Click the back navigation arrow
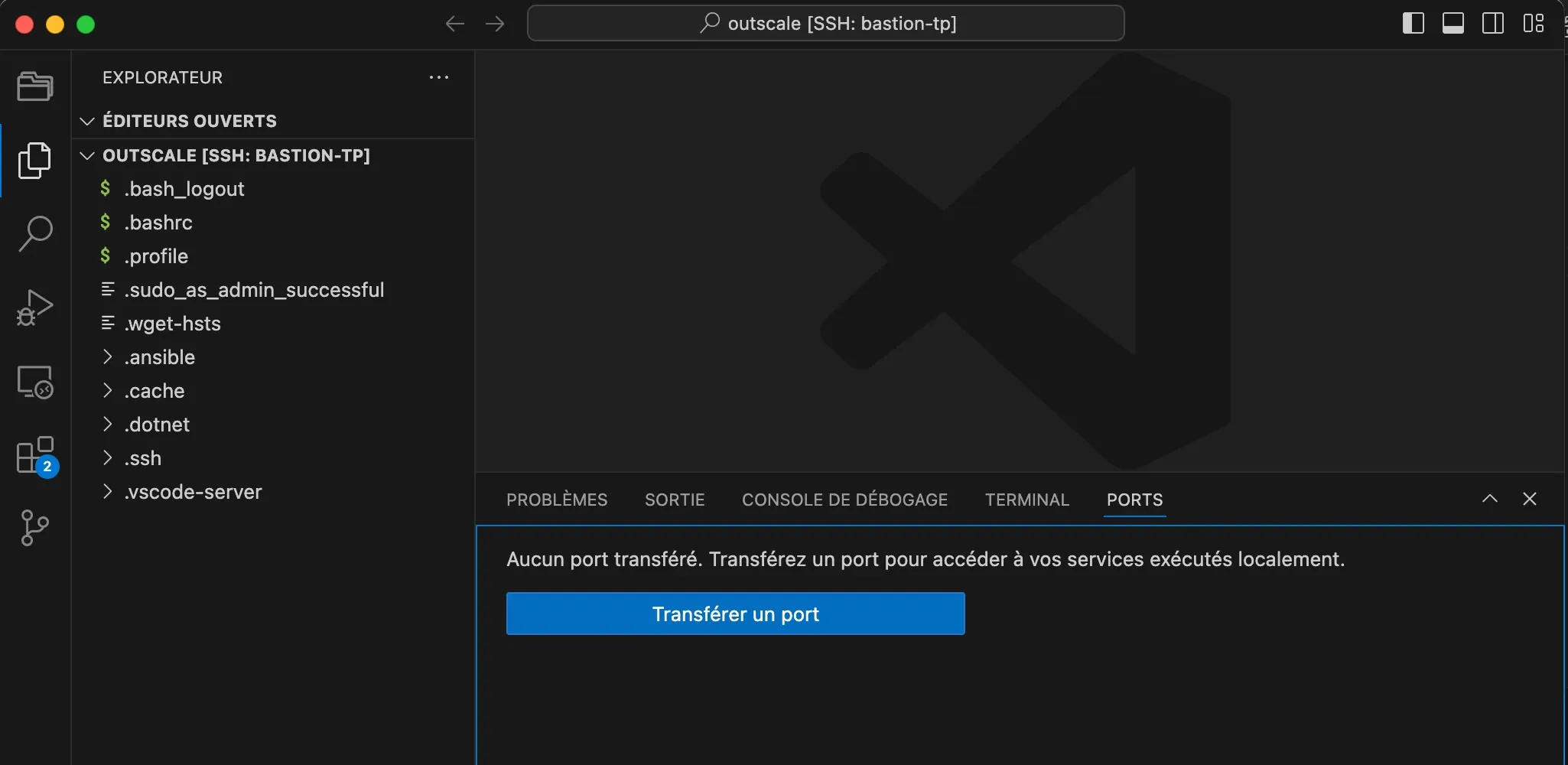Screen dimensions: 1568x765 tap(454, 24)
